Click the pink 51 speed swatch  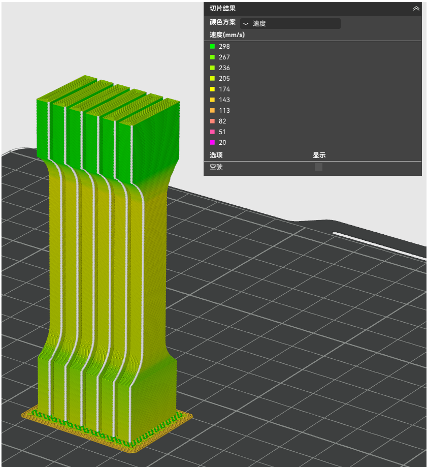tap(212, 132)
